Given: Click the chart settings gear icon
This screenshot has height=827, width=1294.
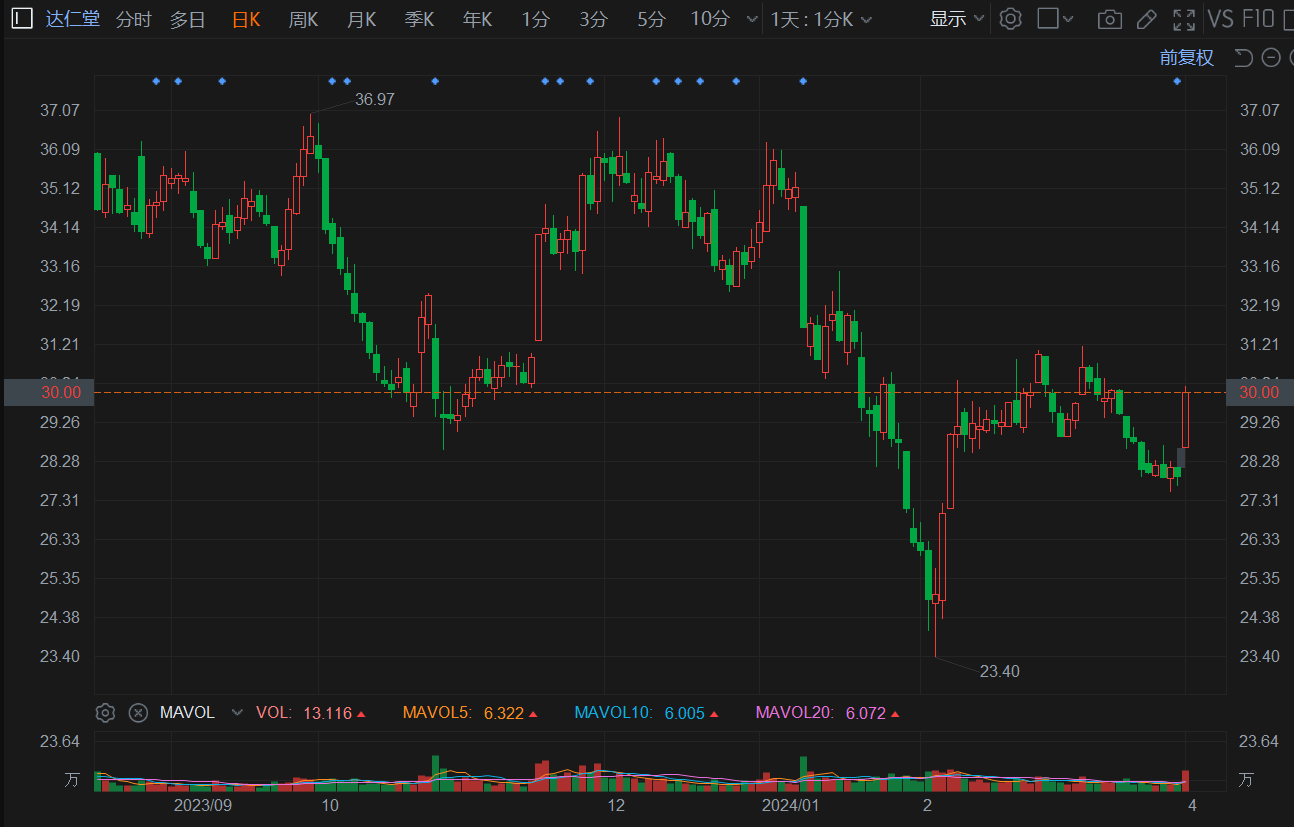Looking at the screenshot, I should click(1011, 19).
